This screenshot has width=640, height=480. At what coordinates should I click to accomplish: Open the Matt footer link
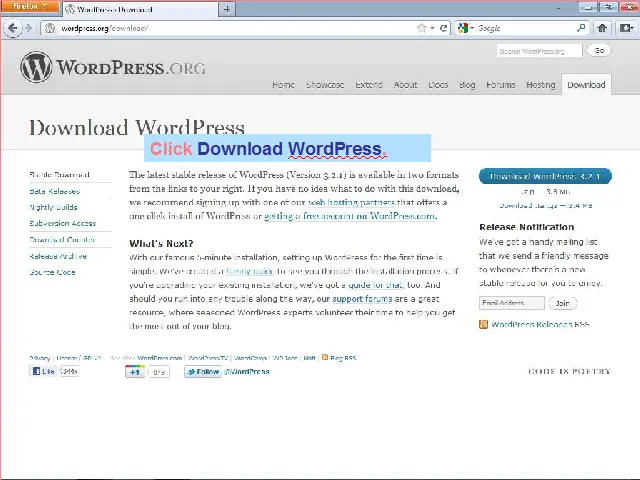click(309, 358)
